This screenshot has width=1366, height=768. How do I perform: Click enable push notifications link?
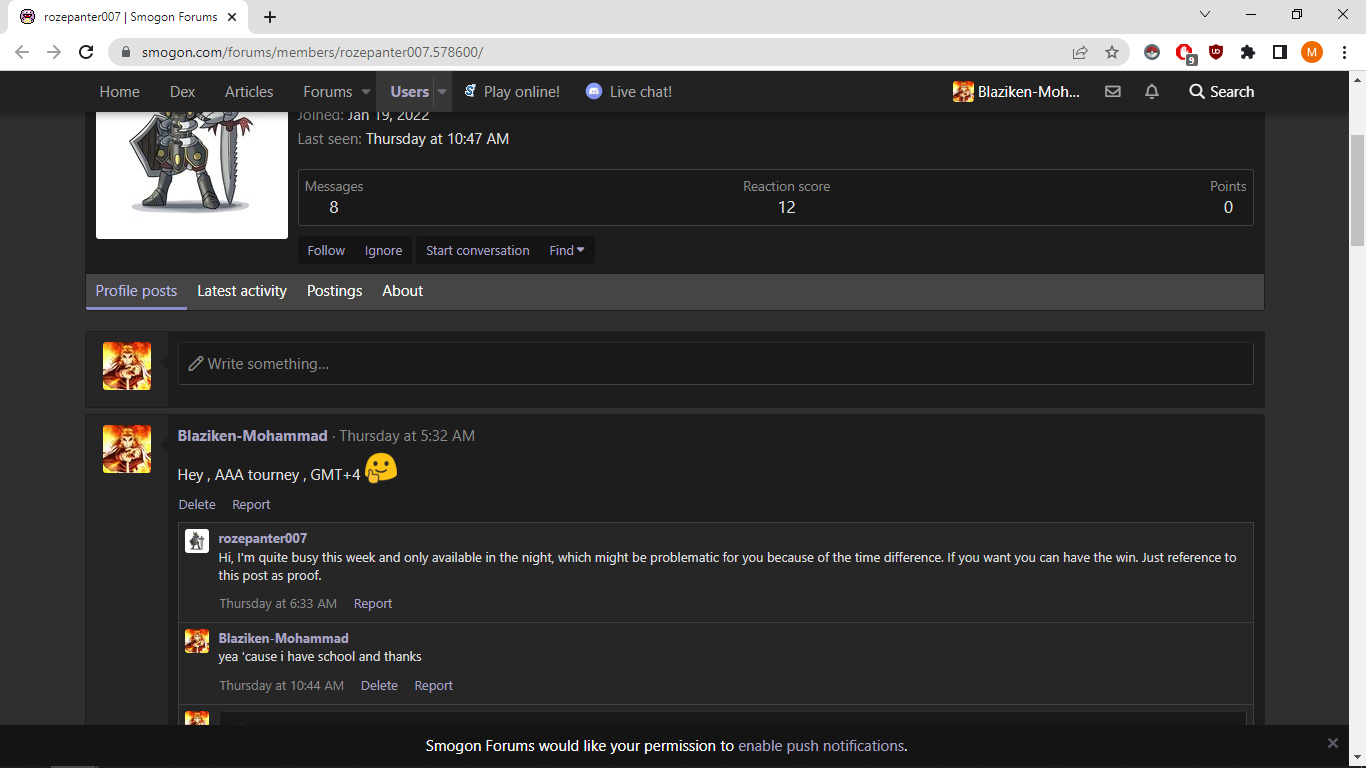pos(821,746)
